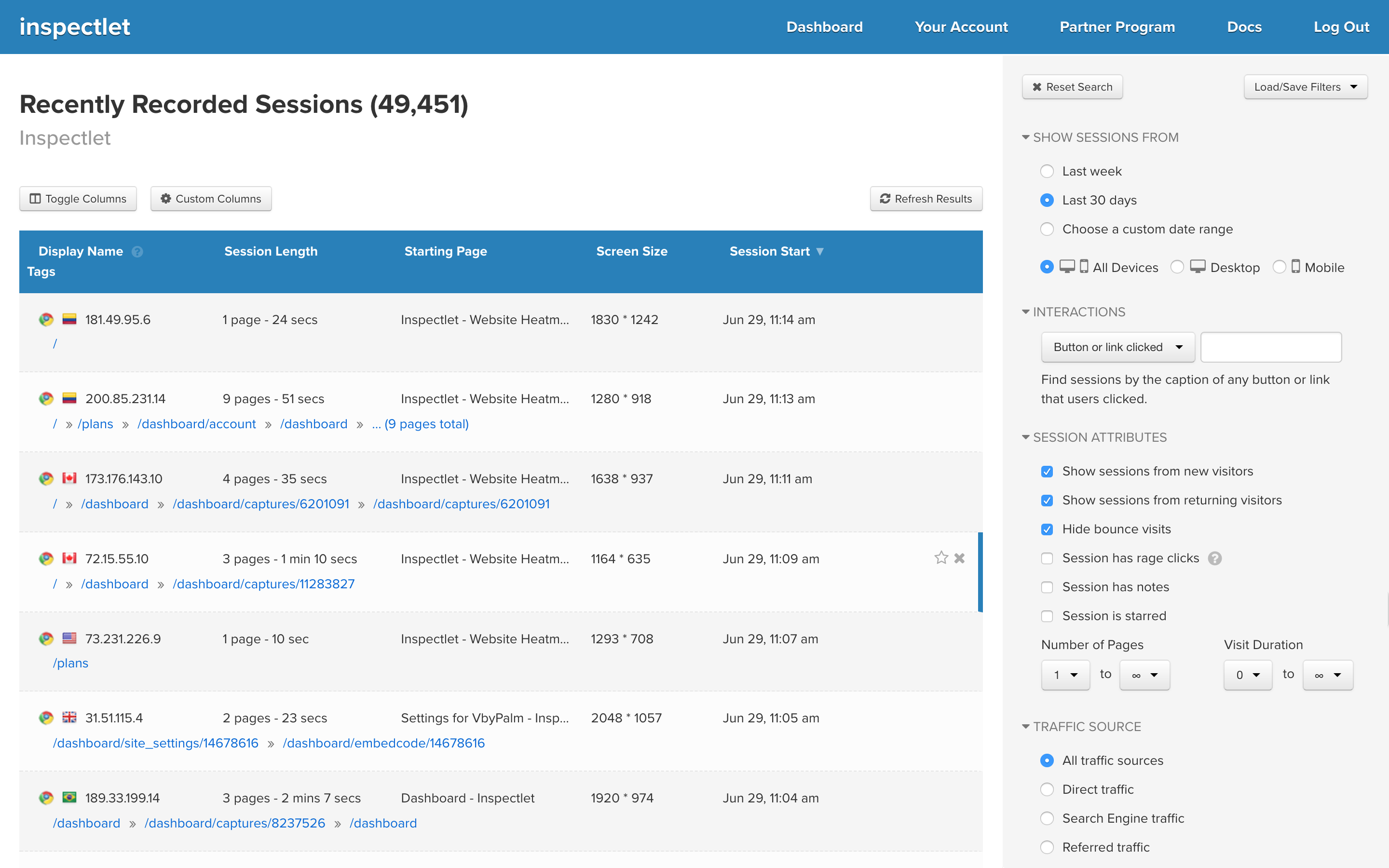Click Chrome browser icon for 200.85.231.14
1389x868 pixels.
point(46,398)
